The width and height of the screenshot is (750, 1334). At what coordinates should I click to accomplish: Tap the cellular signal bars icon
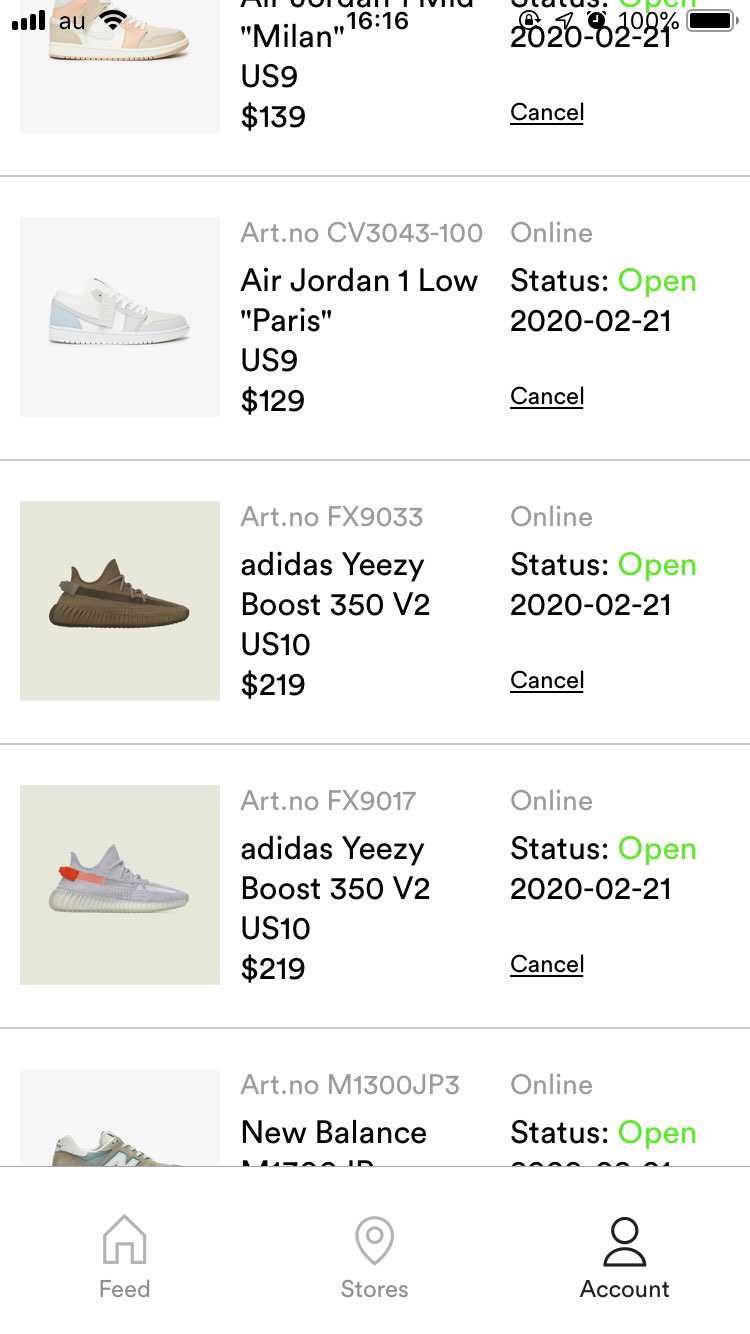[29, 20]
